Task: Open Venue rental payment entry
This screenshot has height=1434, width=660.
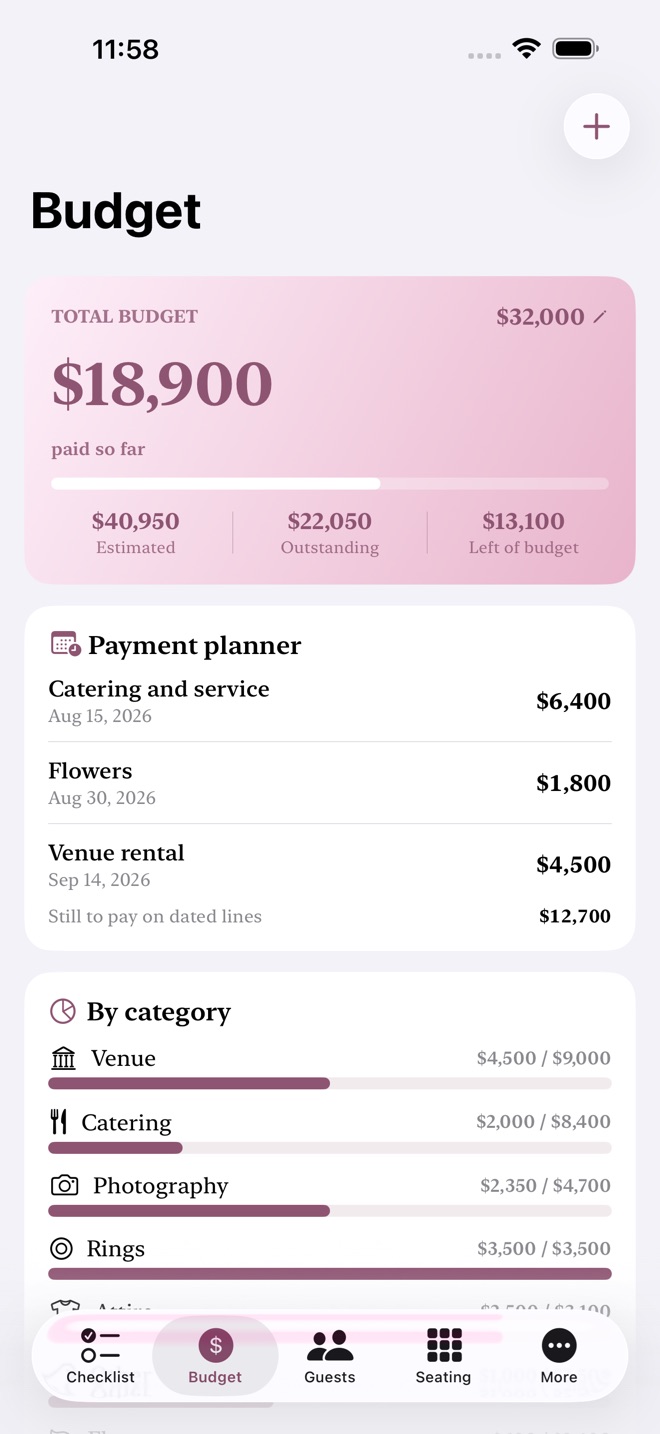Action: tap(330, 865)
